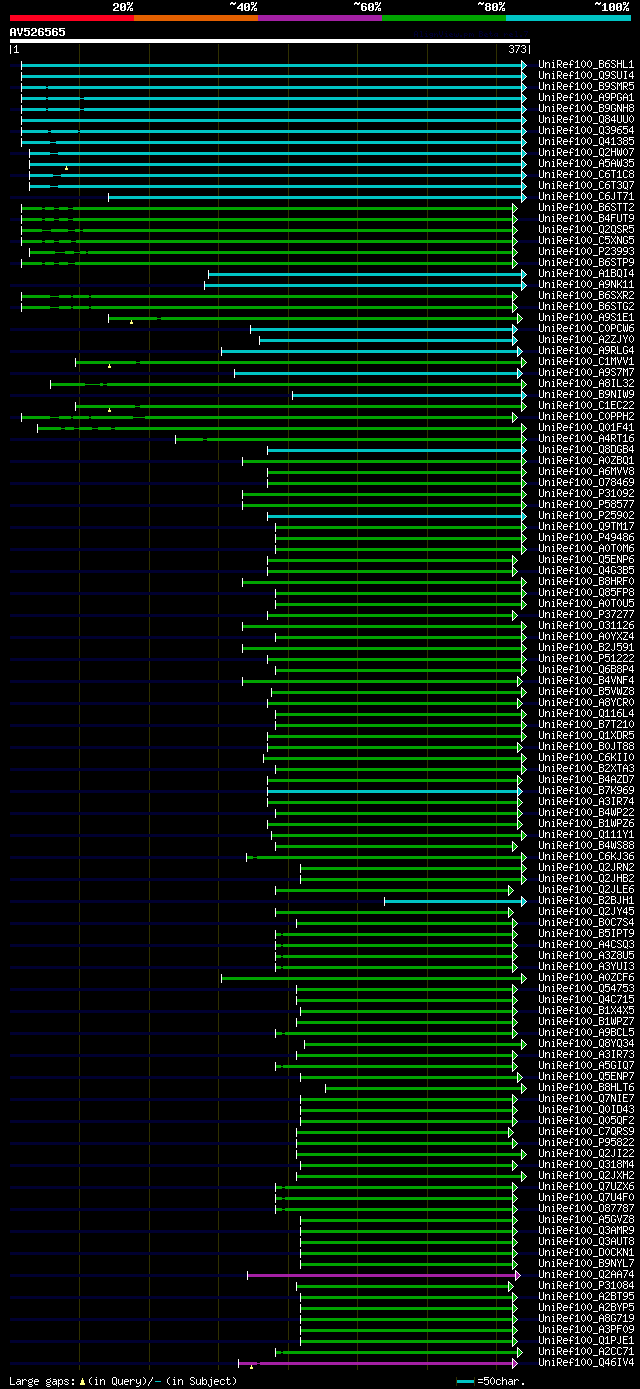Screen dimensions: 640x1389
Task: Click the hit label UniRef100_A9RLG4
Action: click(x=586, y=351)
